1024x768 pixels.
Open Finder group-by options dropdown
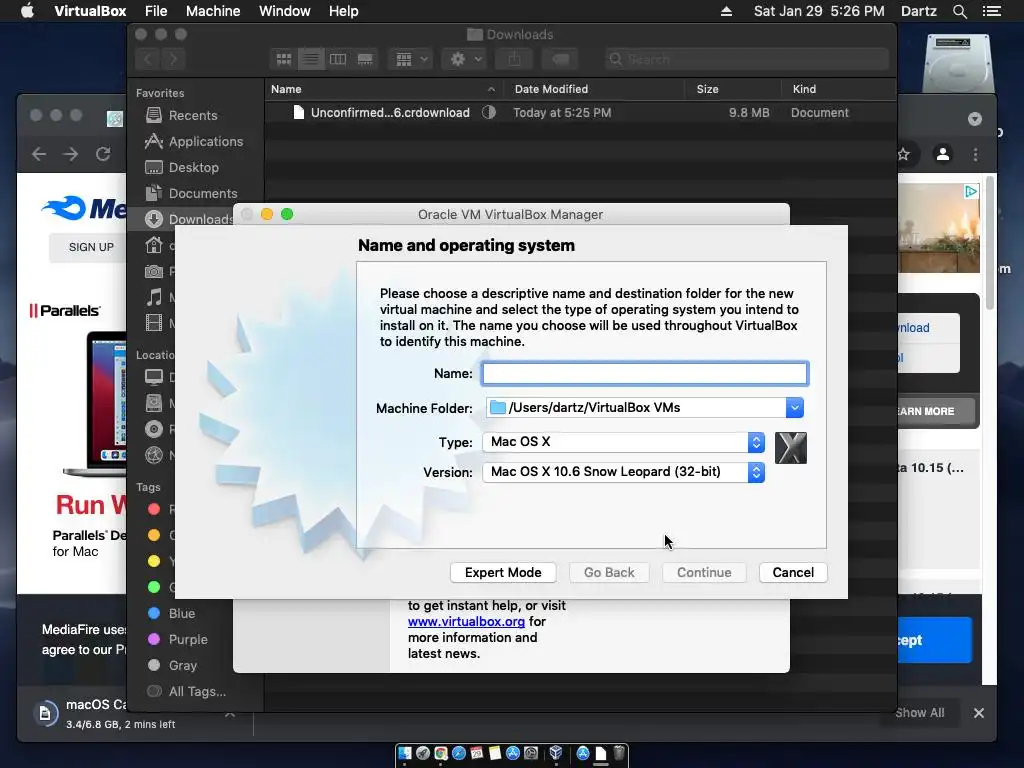[411, 59]
